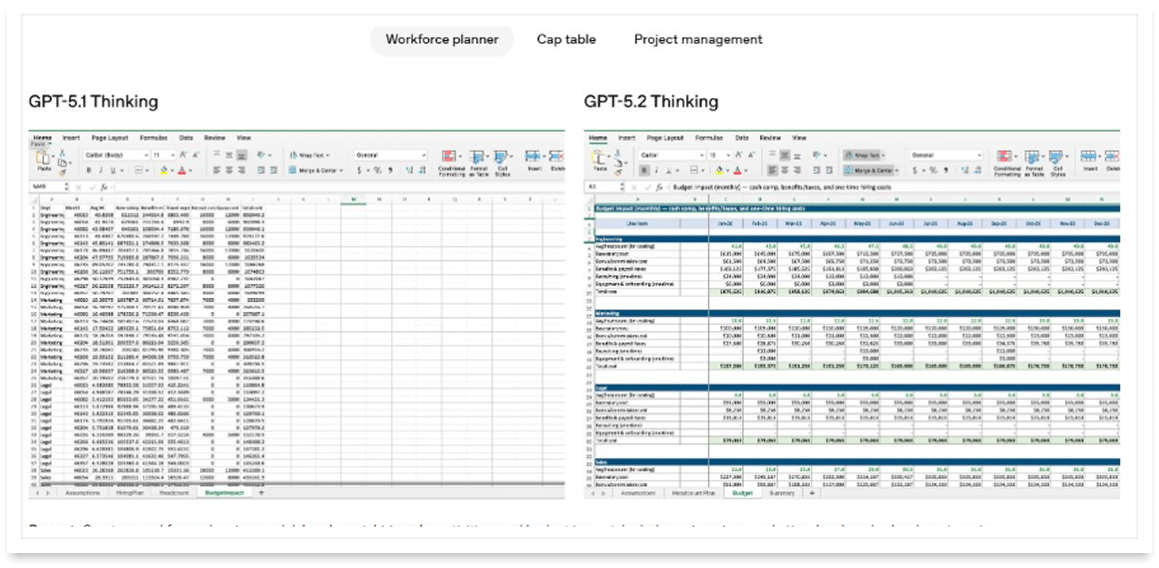
Task: Open Page Layout ribbon tab in GPT-5.1 spreadsheet
Action: point(110,138)
